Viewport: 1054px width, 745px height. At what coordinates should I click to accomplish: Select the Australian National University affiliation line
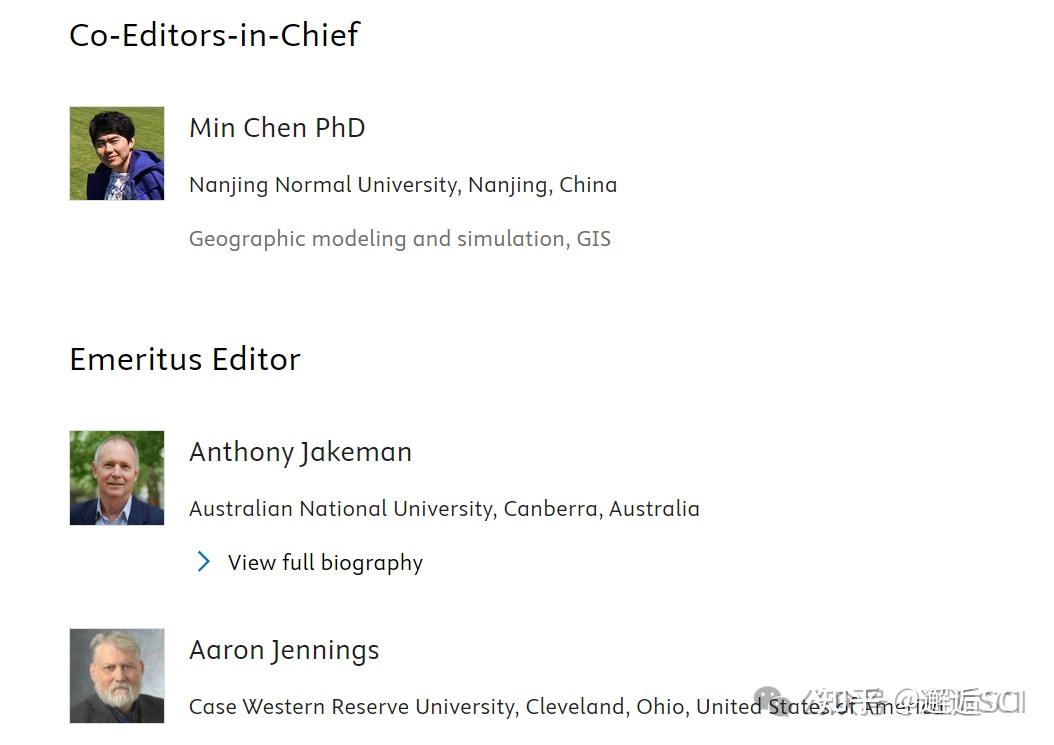pos(444,509)
